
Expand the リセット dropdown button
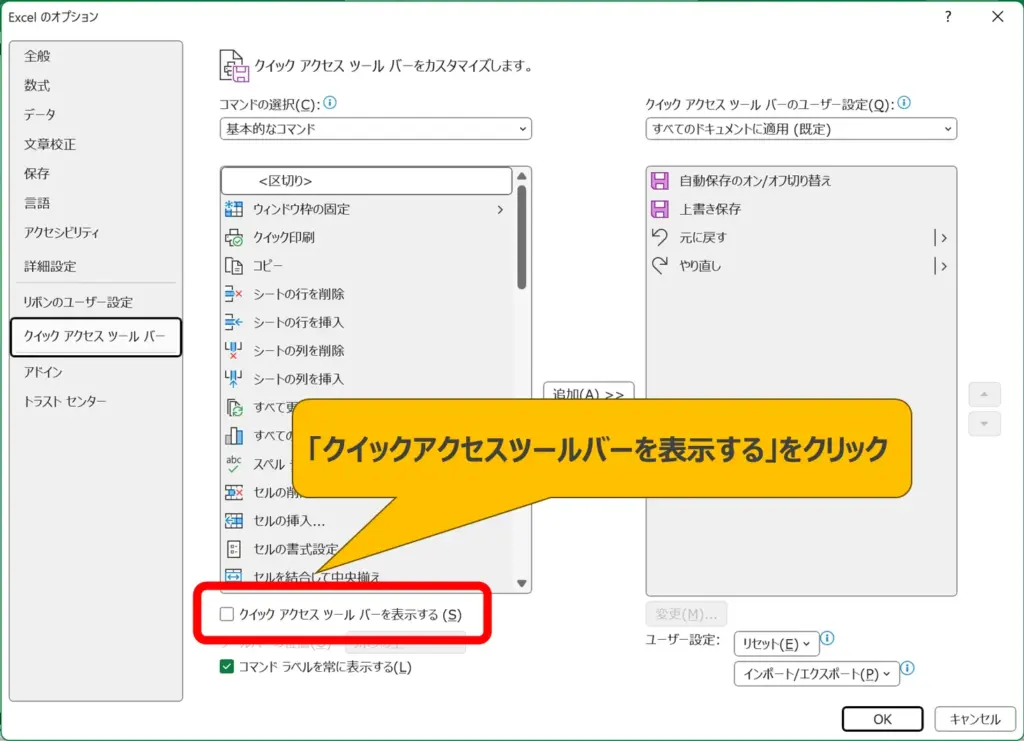point(775,643)
